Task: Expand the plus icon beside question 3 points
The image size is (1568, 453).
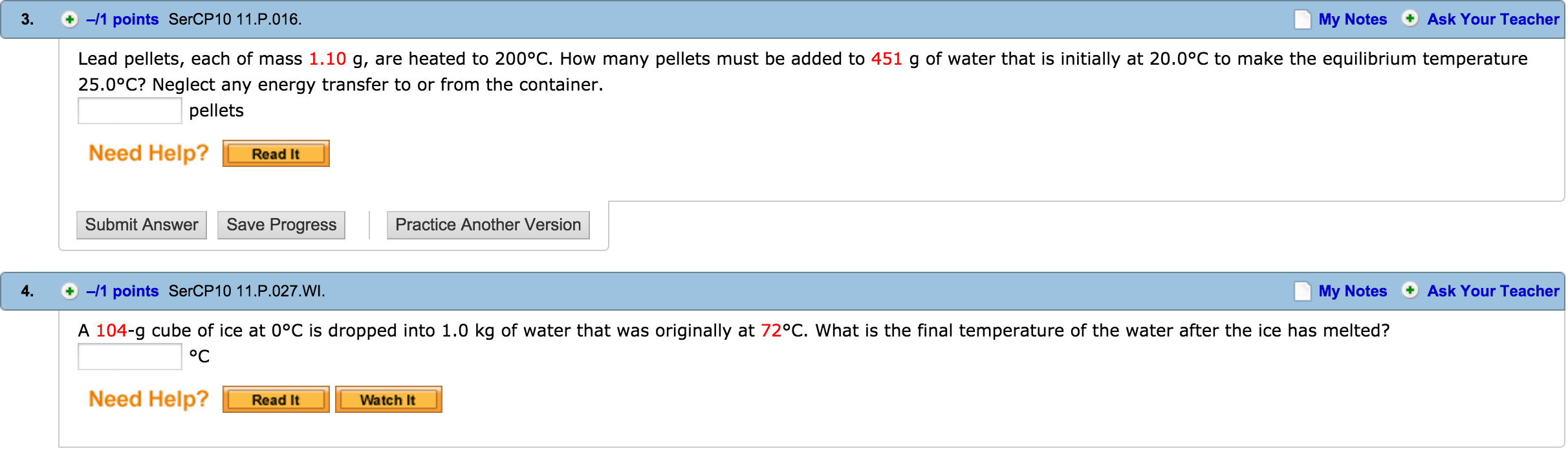Action: click(69, 19)
